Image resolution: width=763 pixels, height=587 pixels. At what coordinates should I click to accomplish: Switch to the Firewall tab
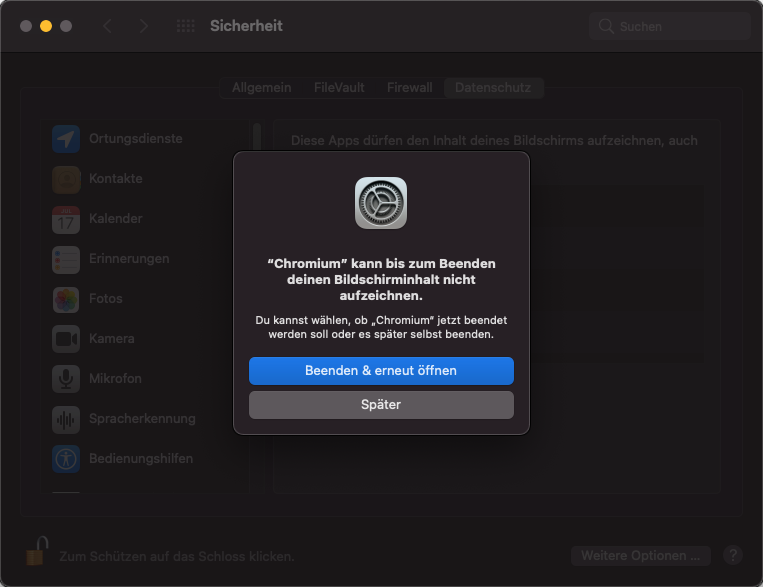tap(409, 88)
